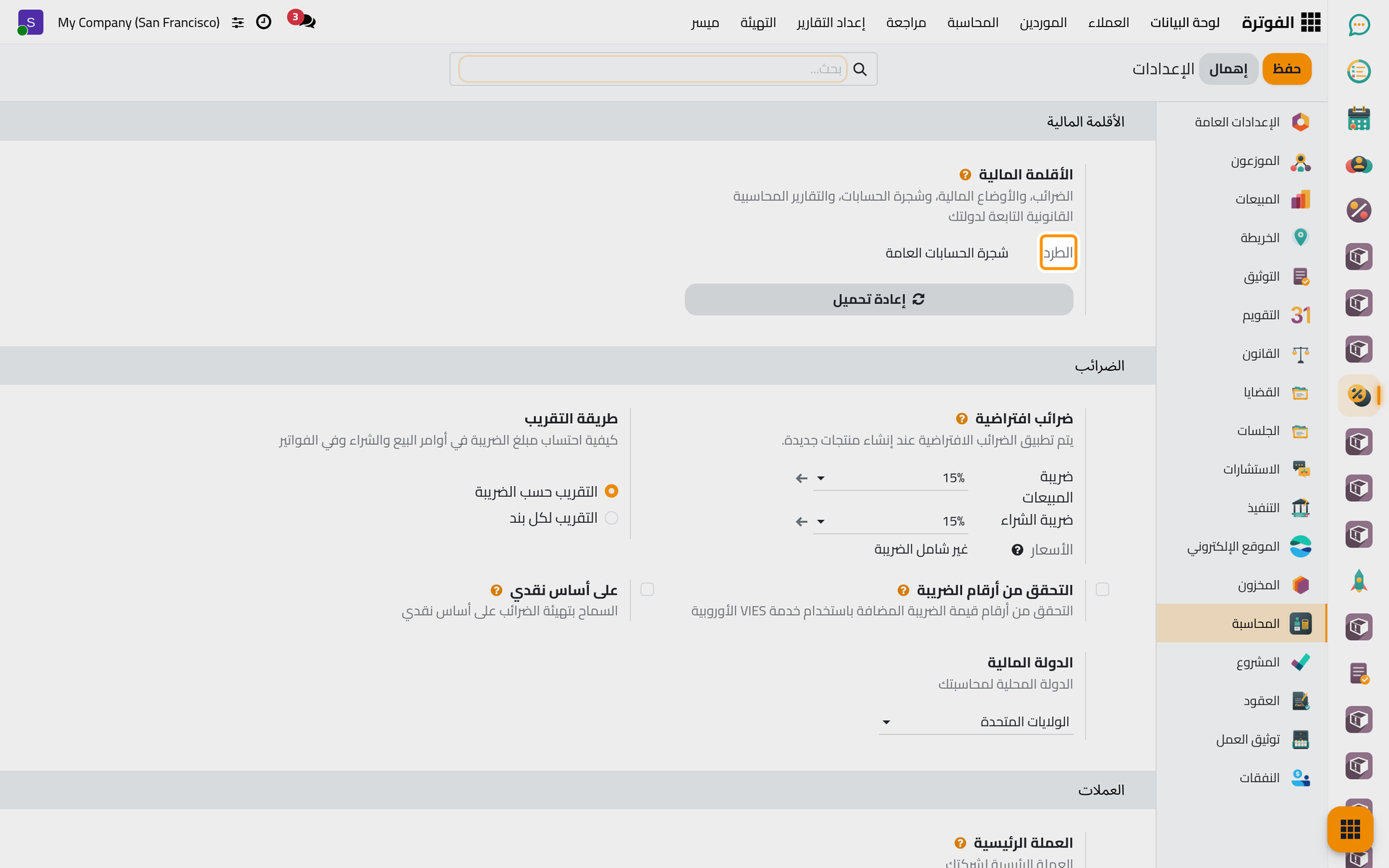This screenshot has width=1389, height=868.
Task: Click help icon next to العملة الرئيسية
Action: [960, 843]
